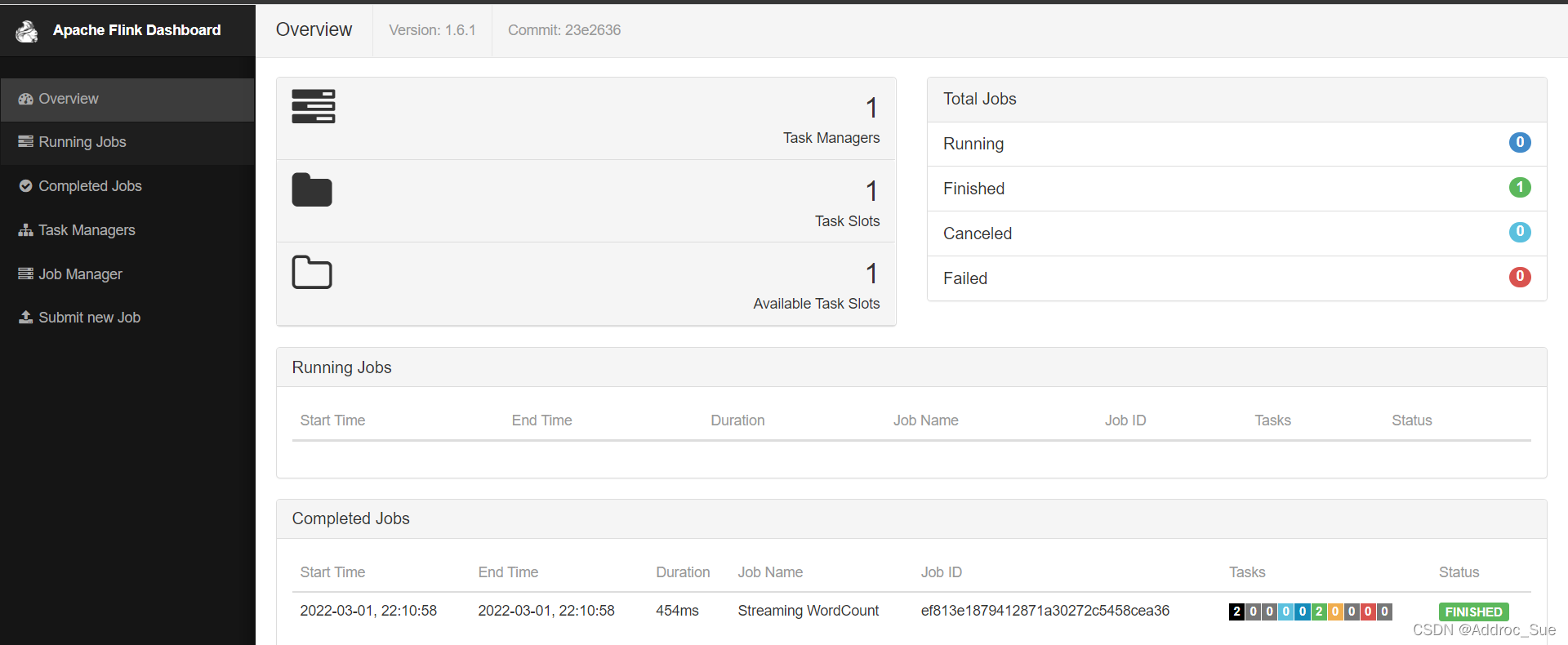1568x645 pixels.
Task: Click the Version: 1.6.1 text
Action: pyautogui.click(x=432, y=30)
